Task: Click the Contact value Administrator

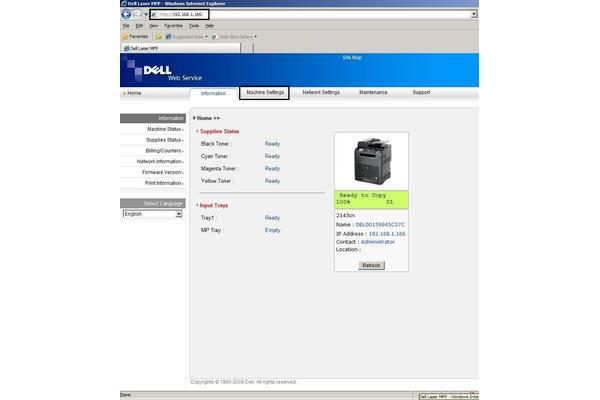Action: [x=377, y=242]
